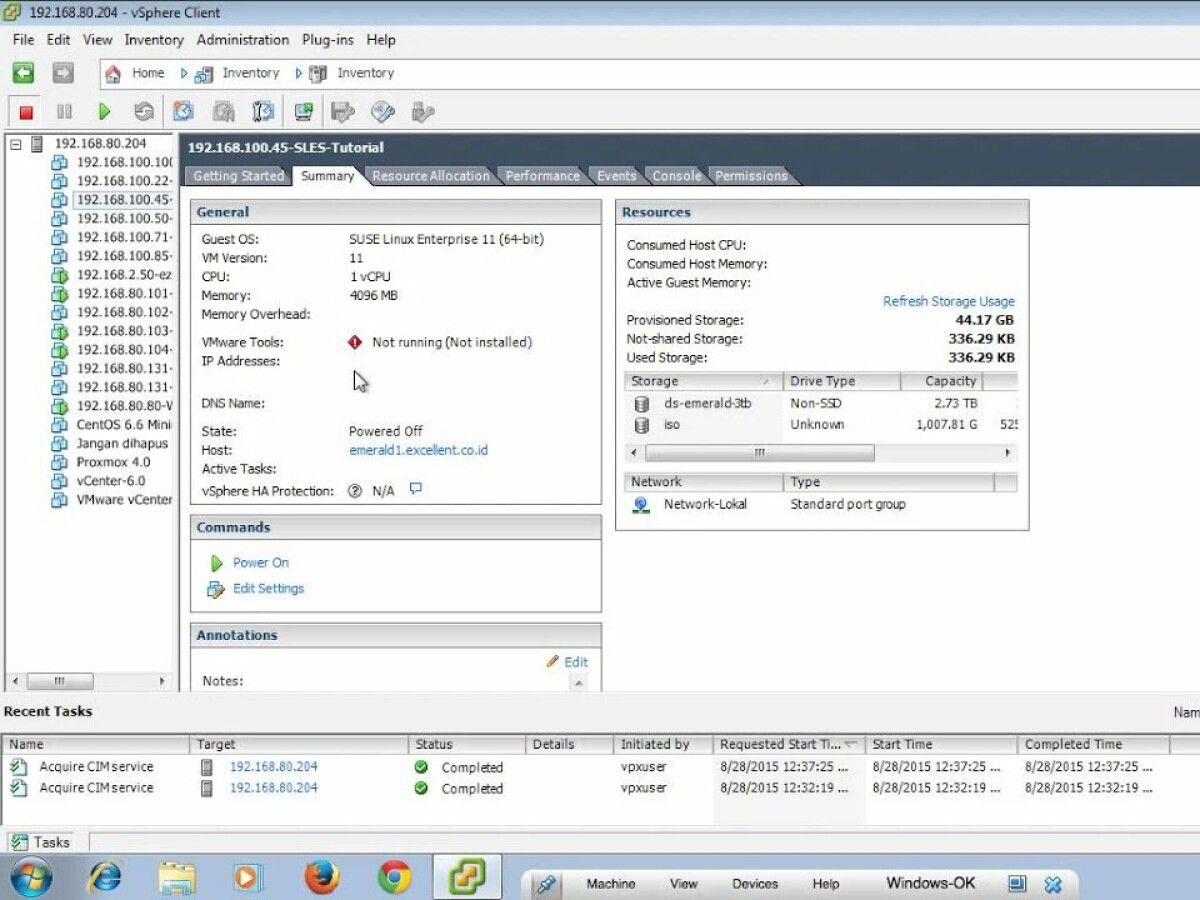
Task: Switch to the Events tab
Action: pos(616,176)
